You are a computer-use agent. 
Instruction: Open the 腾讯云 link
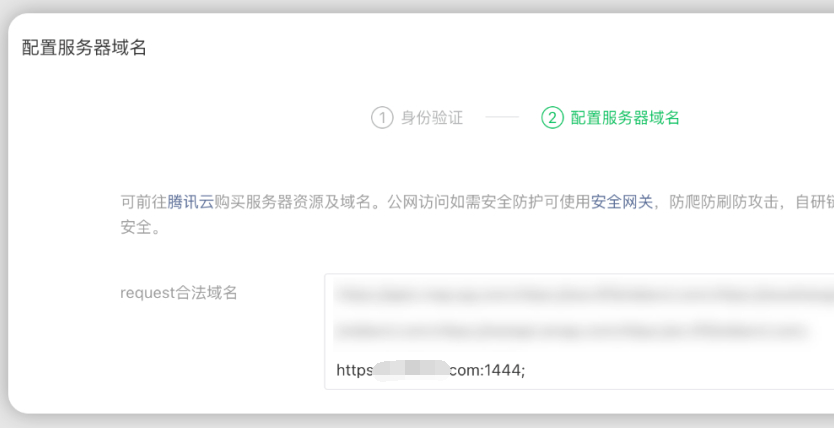(191, 201)
